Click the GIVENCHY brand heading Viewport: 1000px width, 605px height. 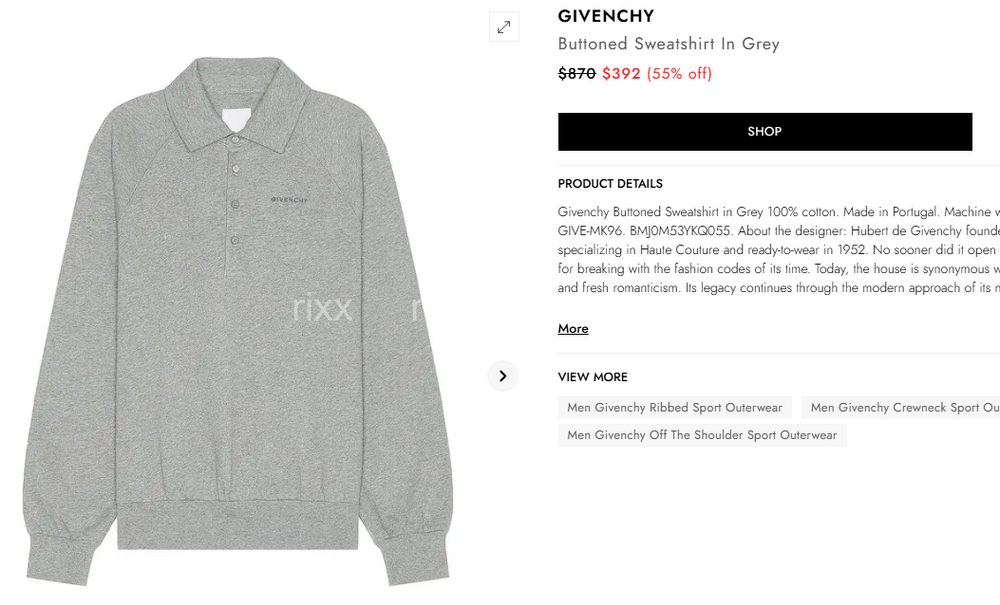(606, 16)
